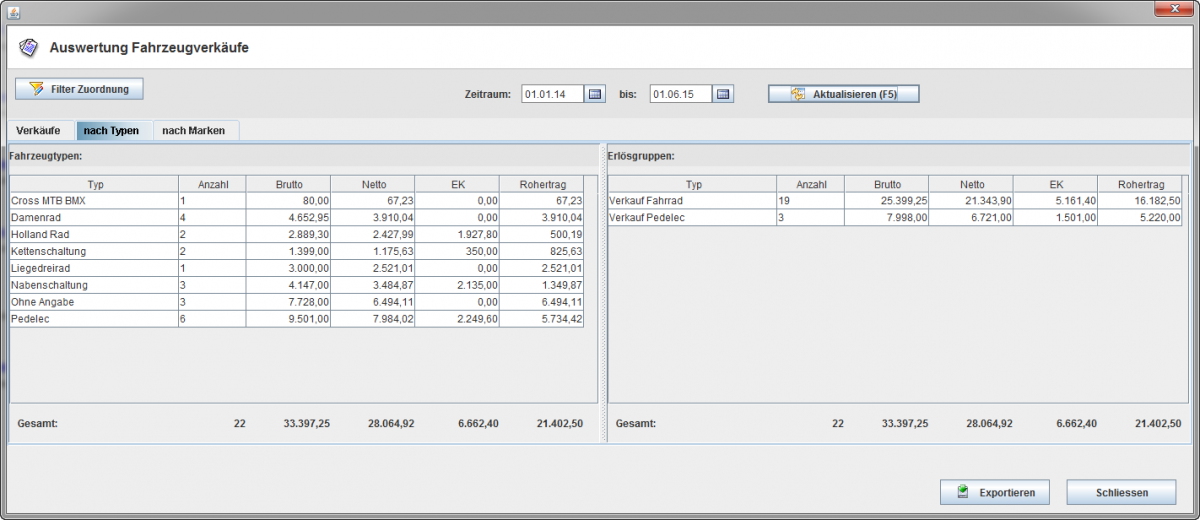Viewport: 1200px width, 520px height.
Task: Select the Pedelec row in Fahrzeugtypen
Action: coord(95,319)
